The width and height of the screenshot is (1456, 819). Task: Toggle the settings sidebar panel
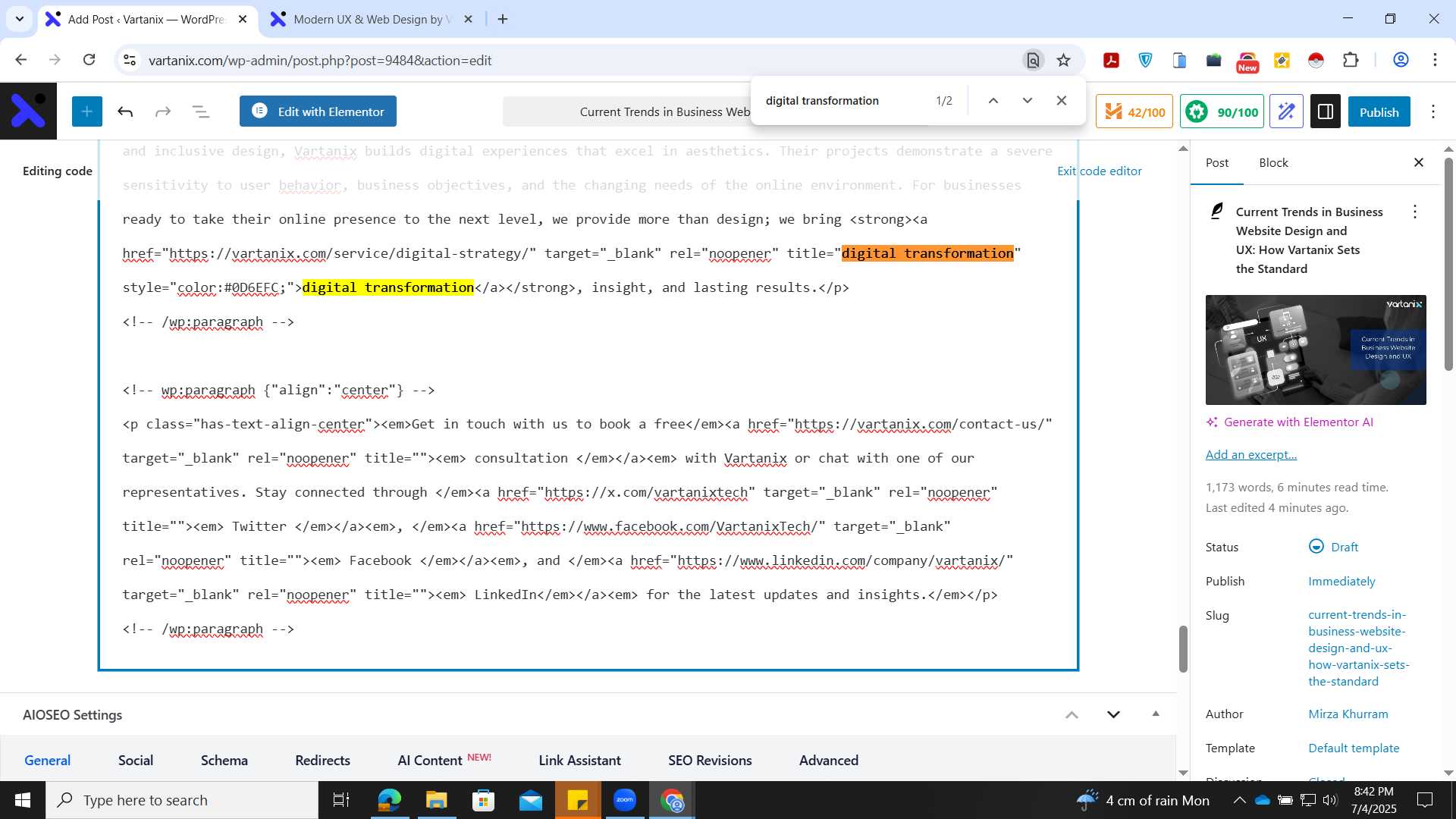1326,111
